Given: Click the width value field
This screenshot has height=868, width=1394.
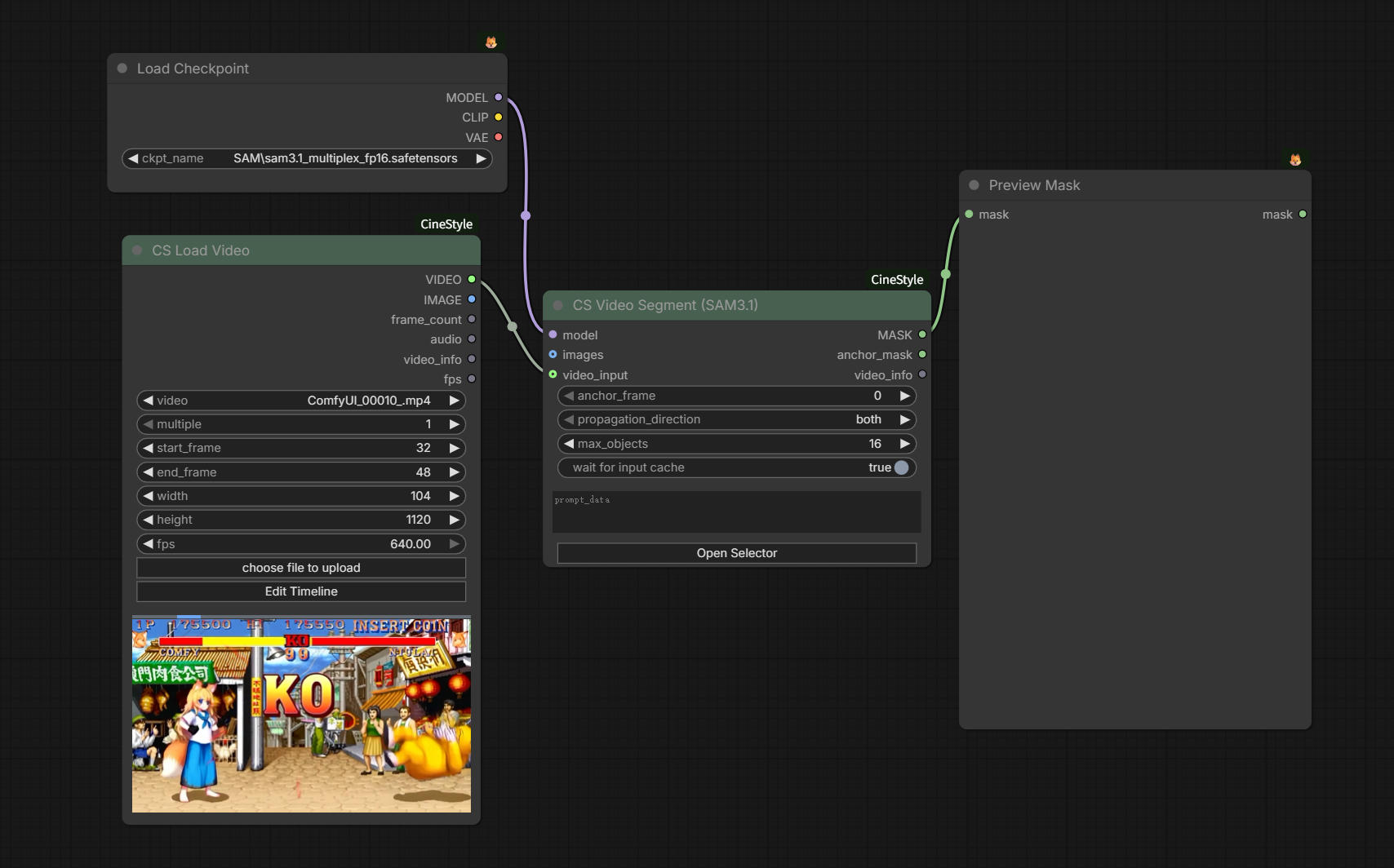Looking at the screenshot, I should click(x=301, y=496).
